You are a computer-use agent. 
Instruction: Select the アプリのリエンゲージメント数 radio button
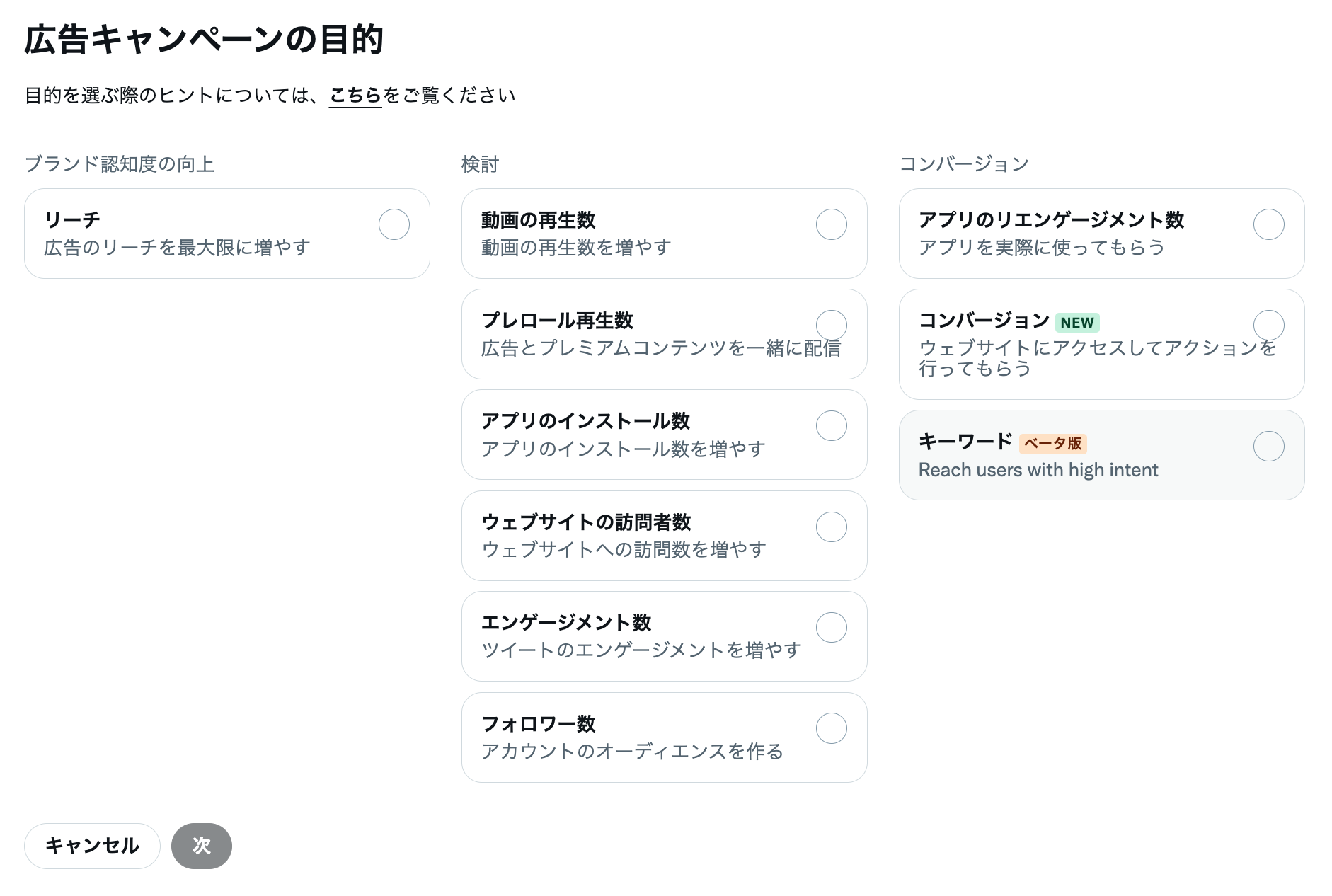click(x=1268, y=224)
